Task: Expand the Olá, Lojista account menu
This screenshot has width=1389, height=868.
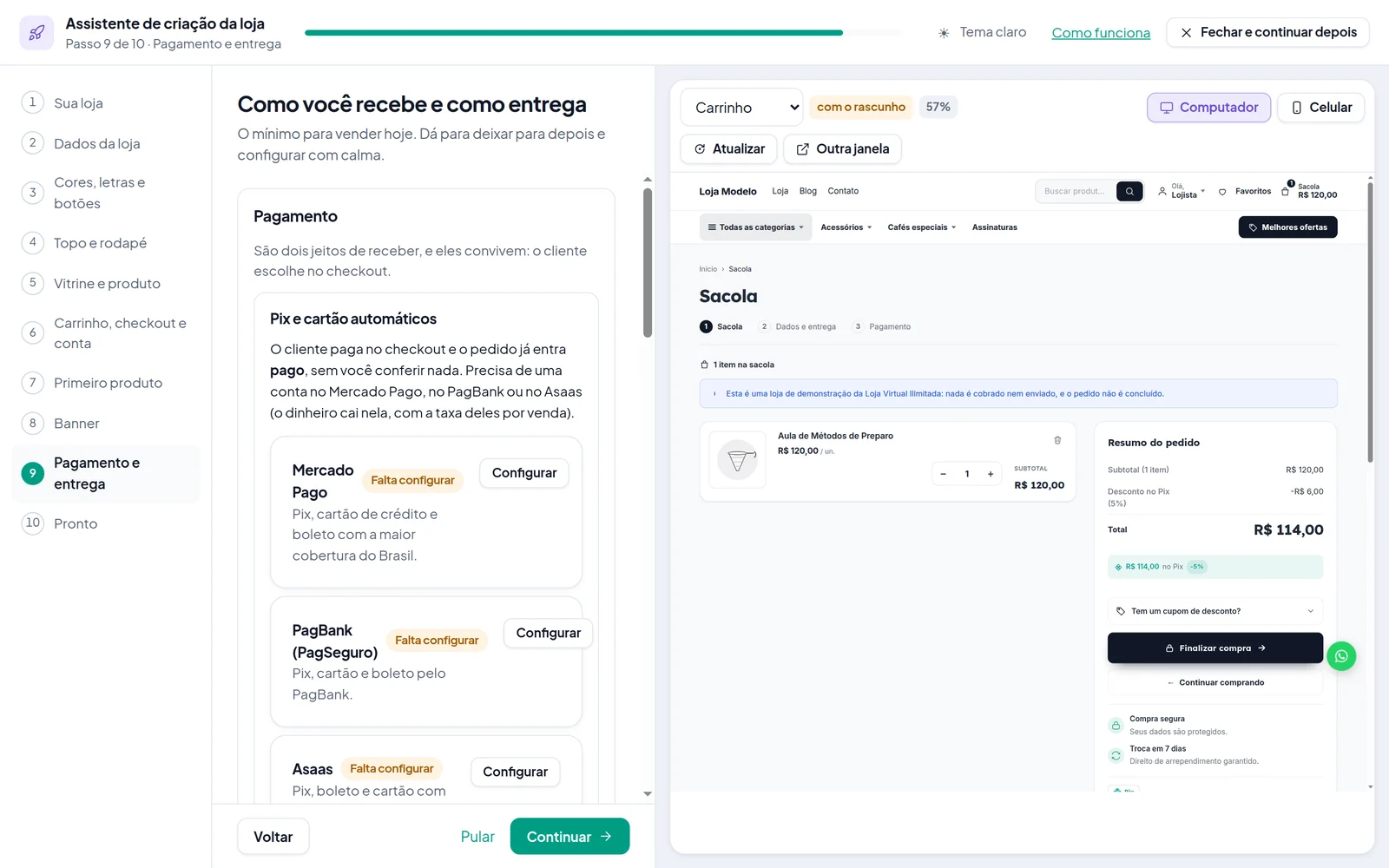Action: (x=1182, y=191)
